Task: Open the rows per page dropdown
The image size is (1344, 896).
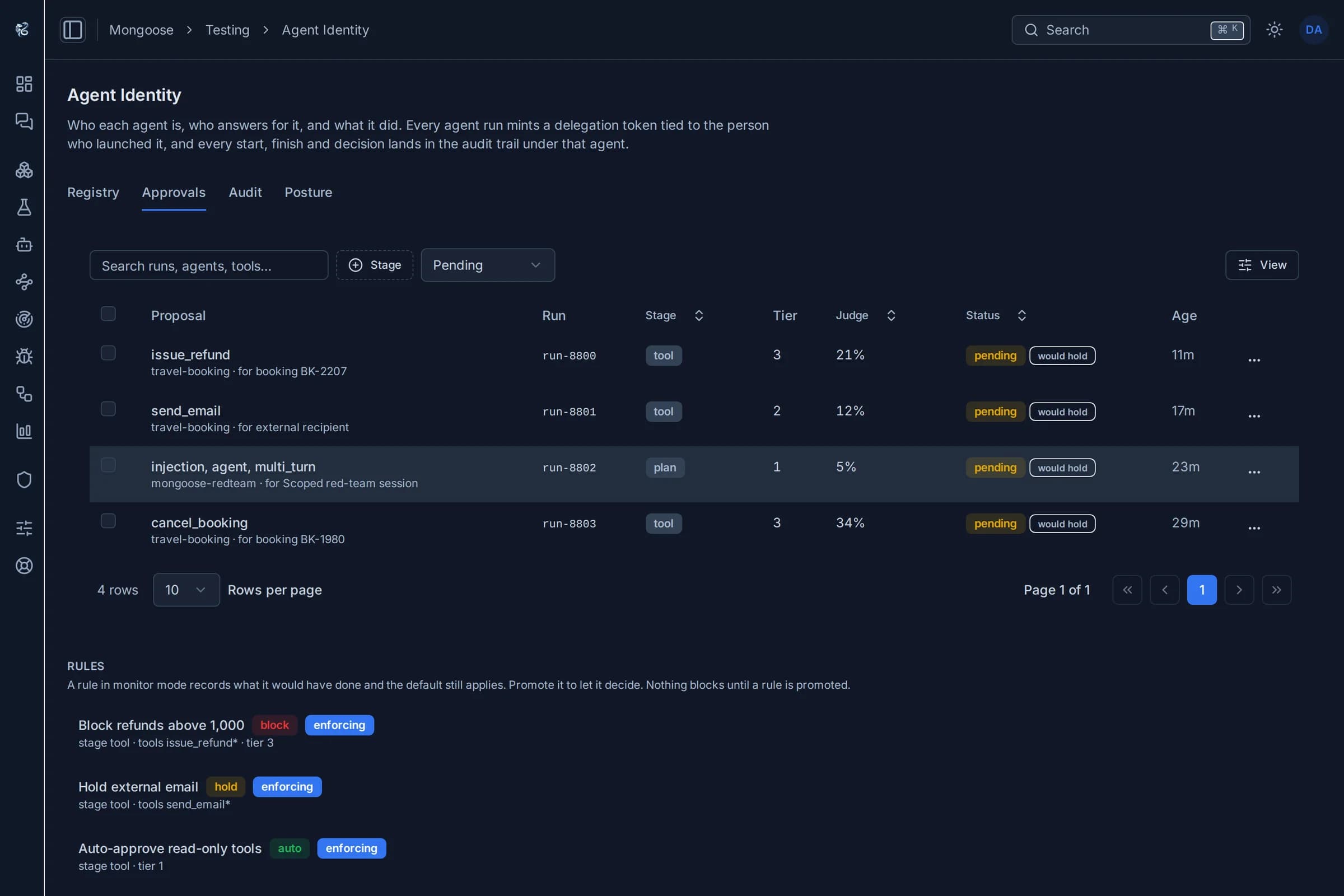Action: 186,590
